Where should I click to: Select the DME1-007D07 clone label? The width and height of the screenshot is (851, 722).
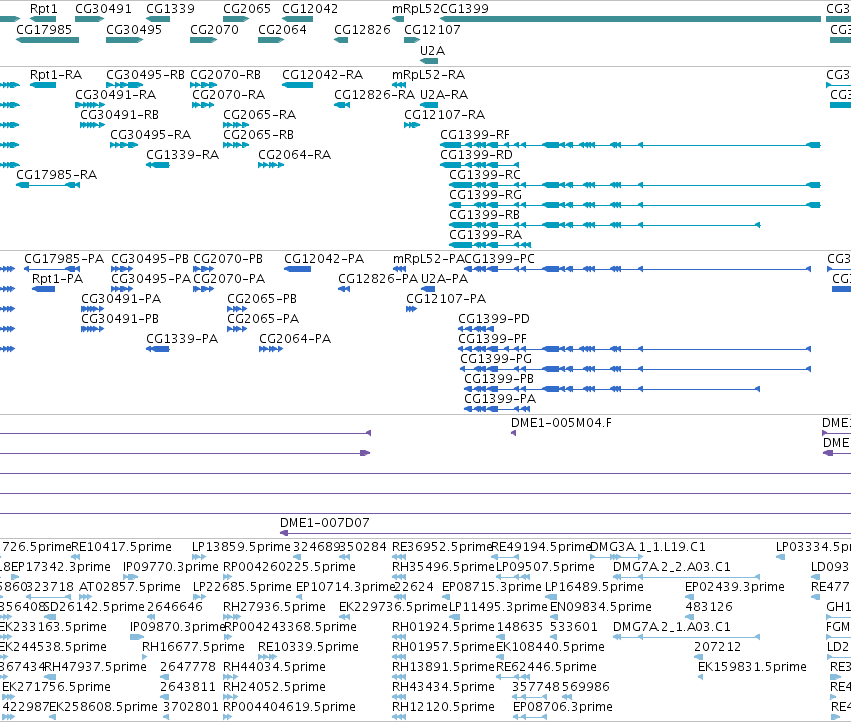tap(325, 523)
